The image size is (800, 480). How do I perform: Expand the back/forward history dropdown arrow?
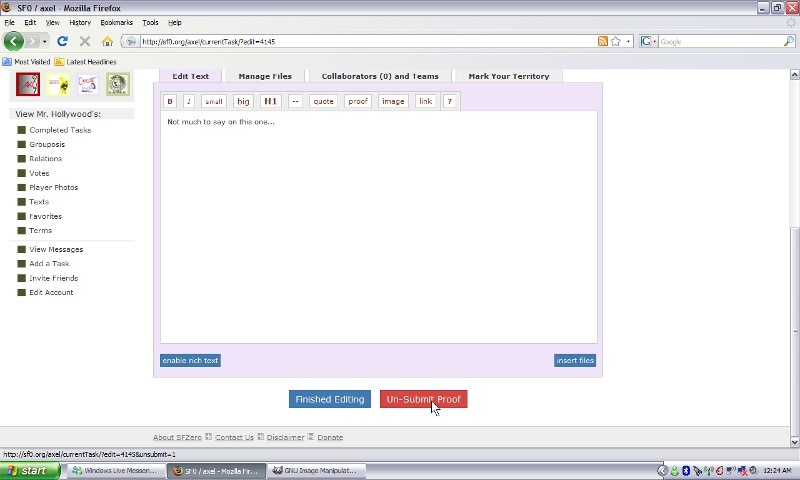click(x=45, y=41)
